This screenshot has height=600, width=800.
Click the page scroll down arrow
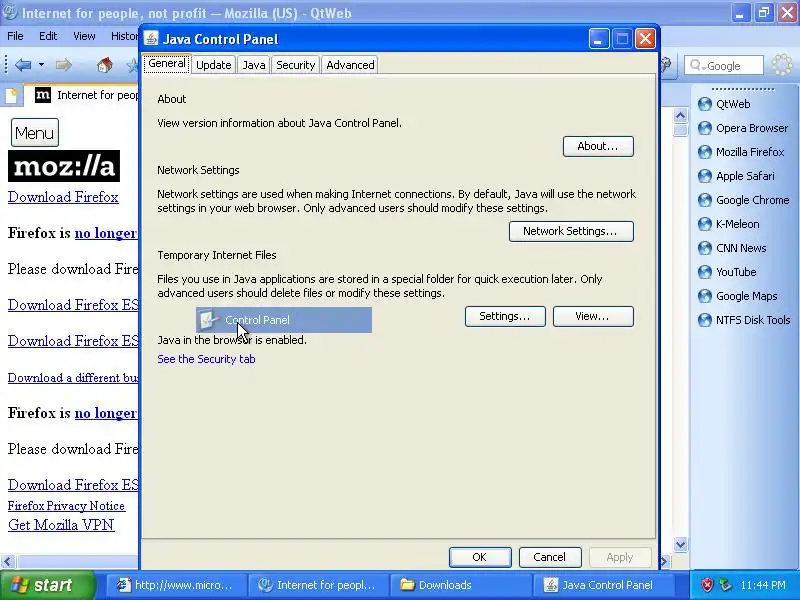coord(680,544)
